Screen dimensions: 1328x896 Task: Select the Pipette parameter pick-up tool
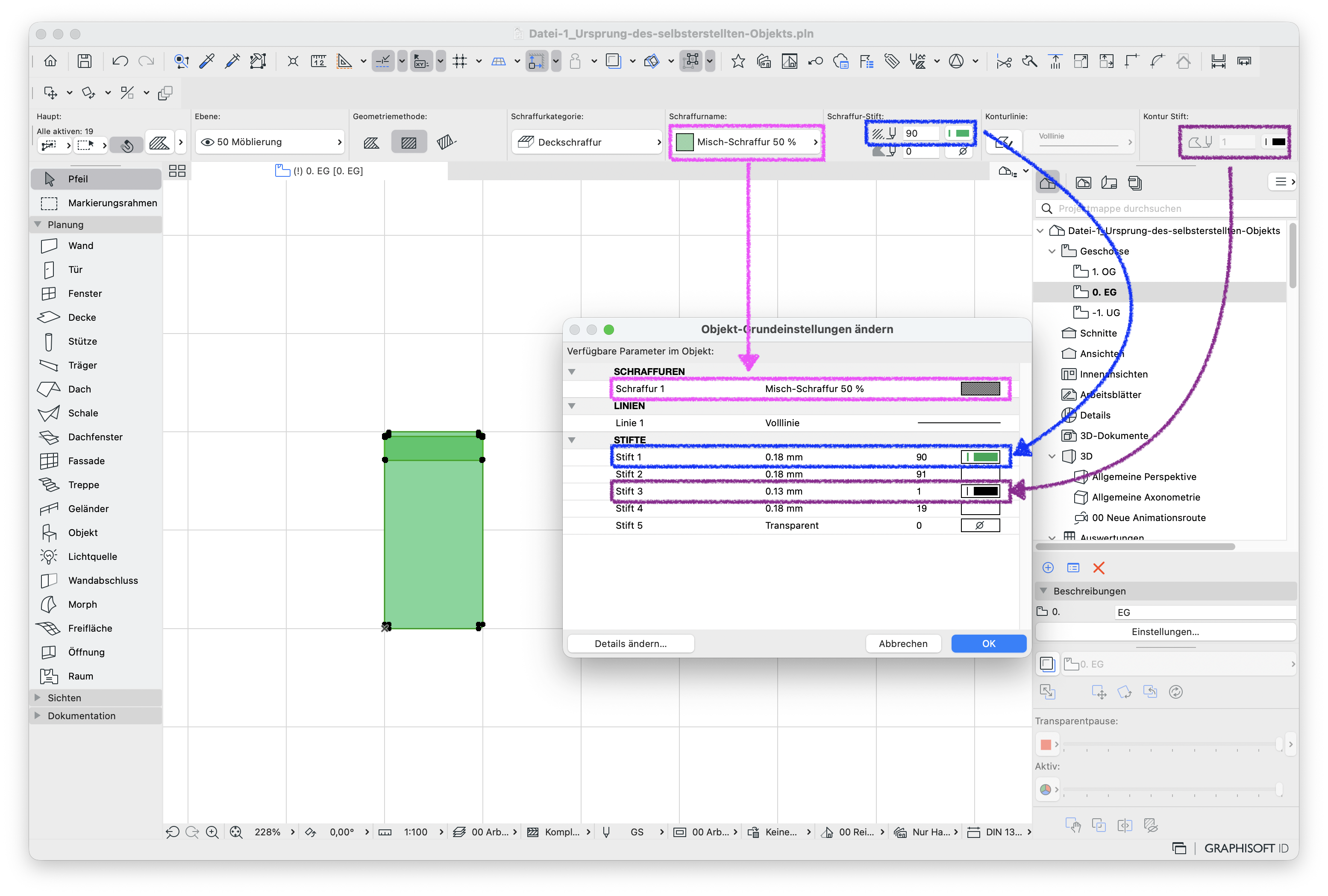coord(207,61)
